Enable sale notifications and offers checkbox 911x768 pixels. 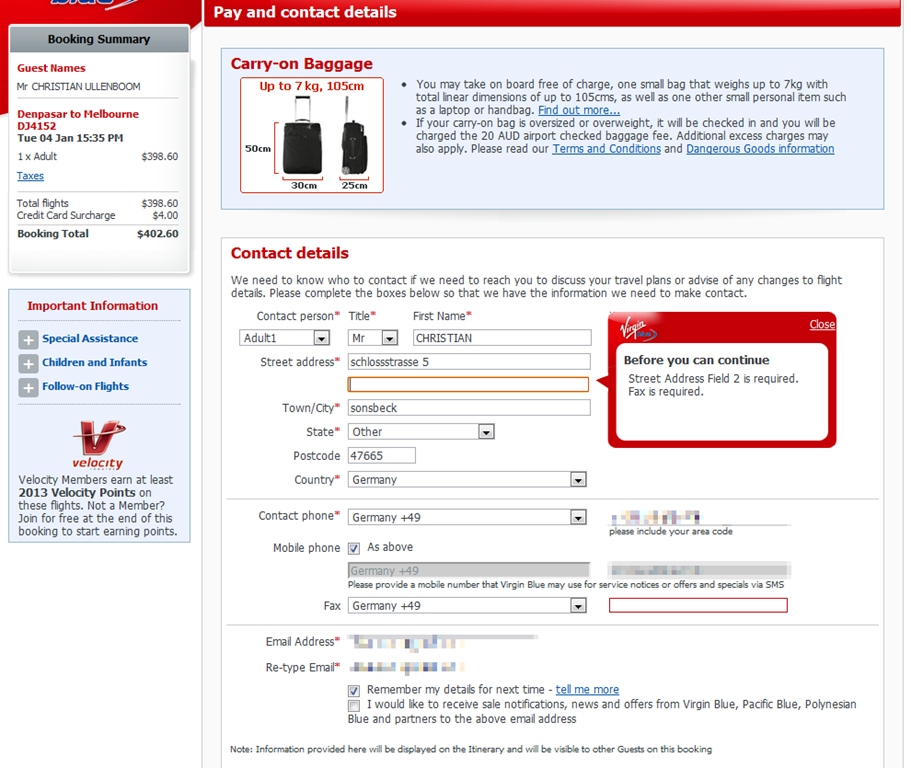pos(354,705)
